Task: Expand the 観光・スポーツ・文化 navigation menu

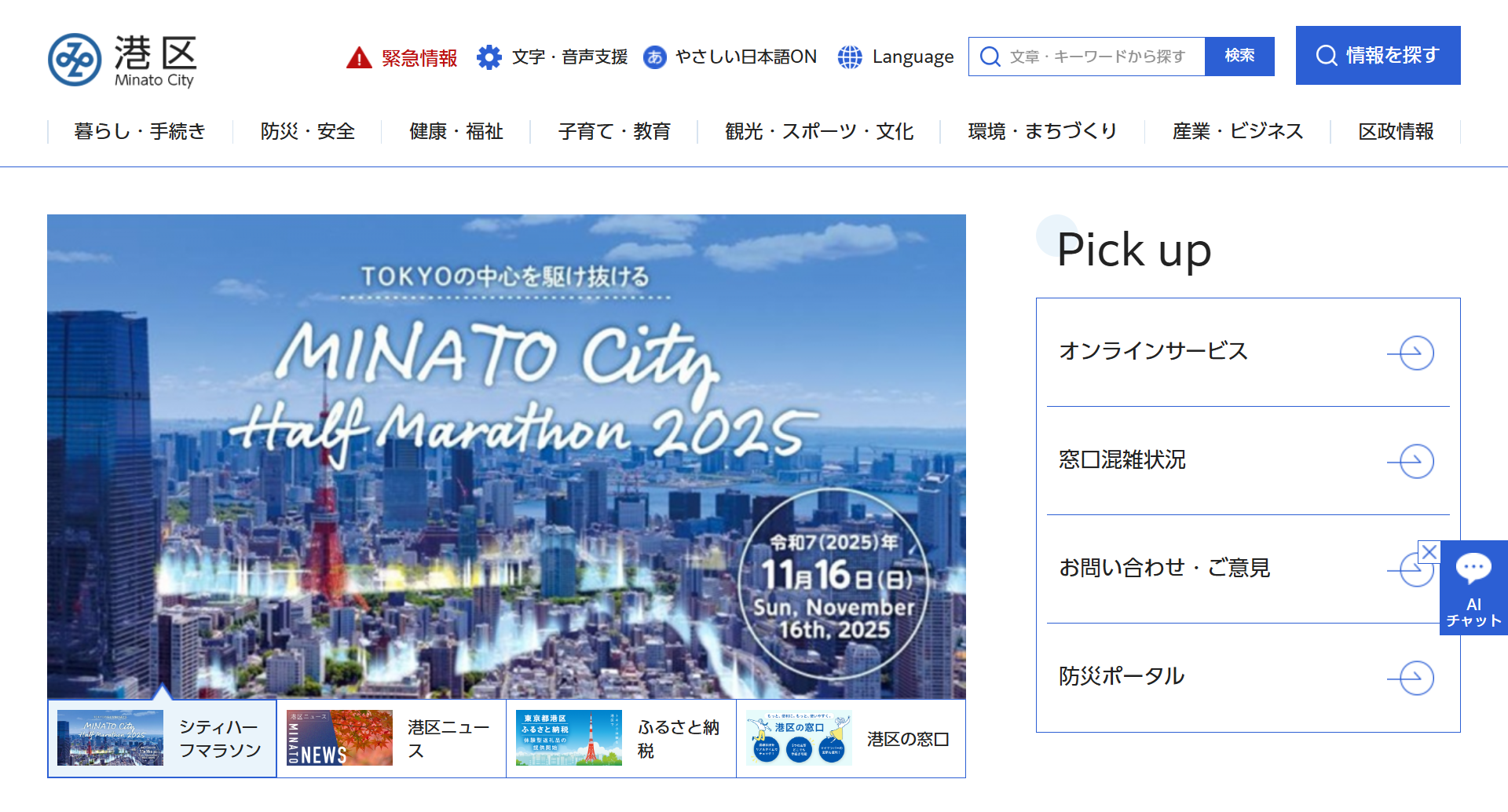Action: pyautogui.click(x=818, y=131)
